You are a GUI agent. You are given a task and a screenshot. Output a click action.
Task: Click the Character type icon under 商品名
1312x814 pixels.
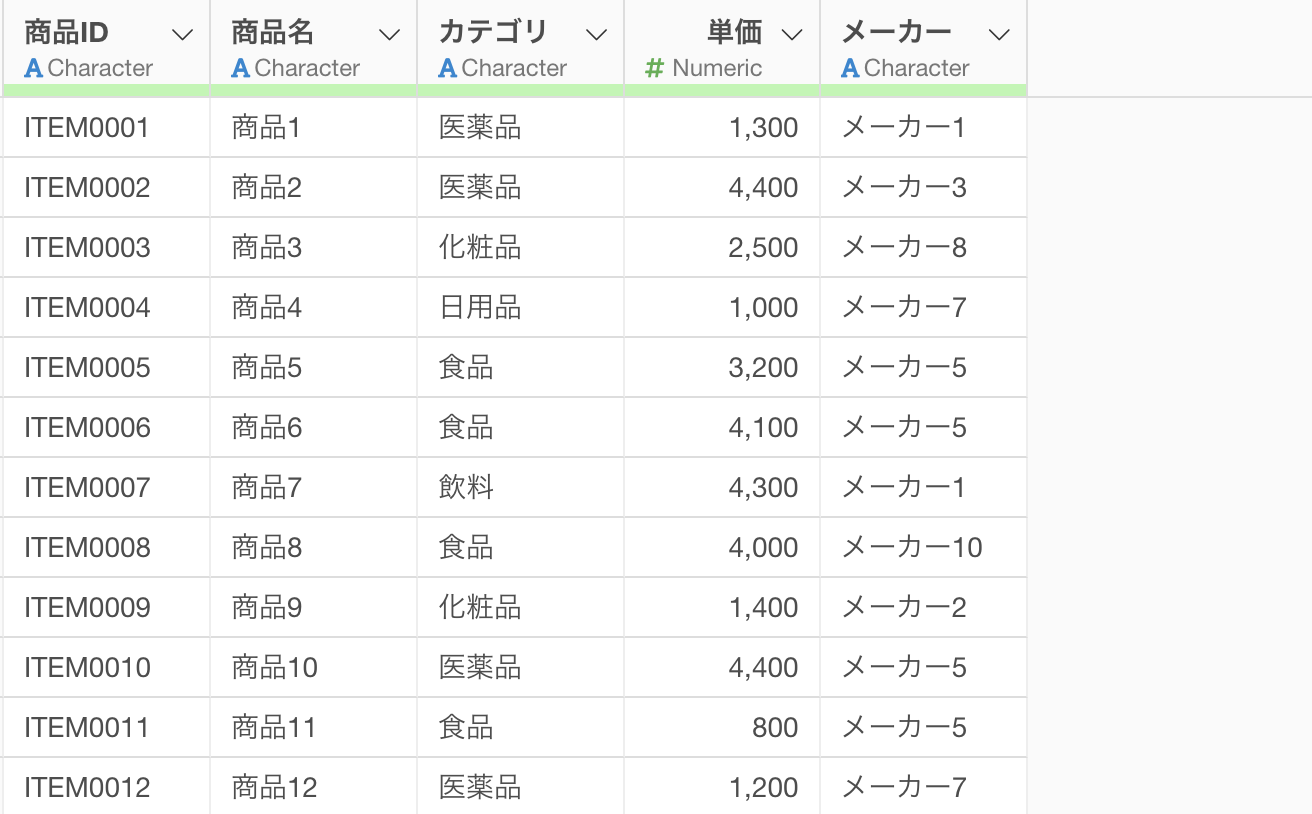click(x=240, y=68)
